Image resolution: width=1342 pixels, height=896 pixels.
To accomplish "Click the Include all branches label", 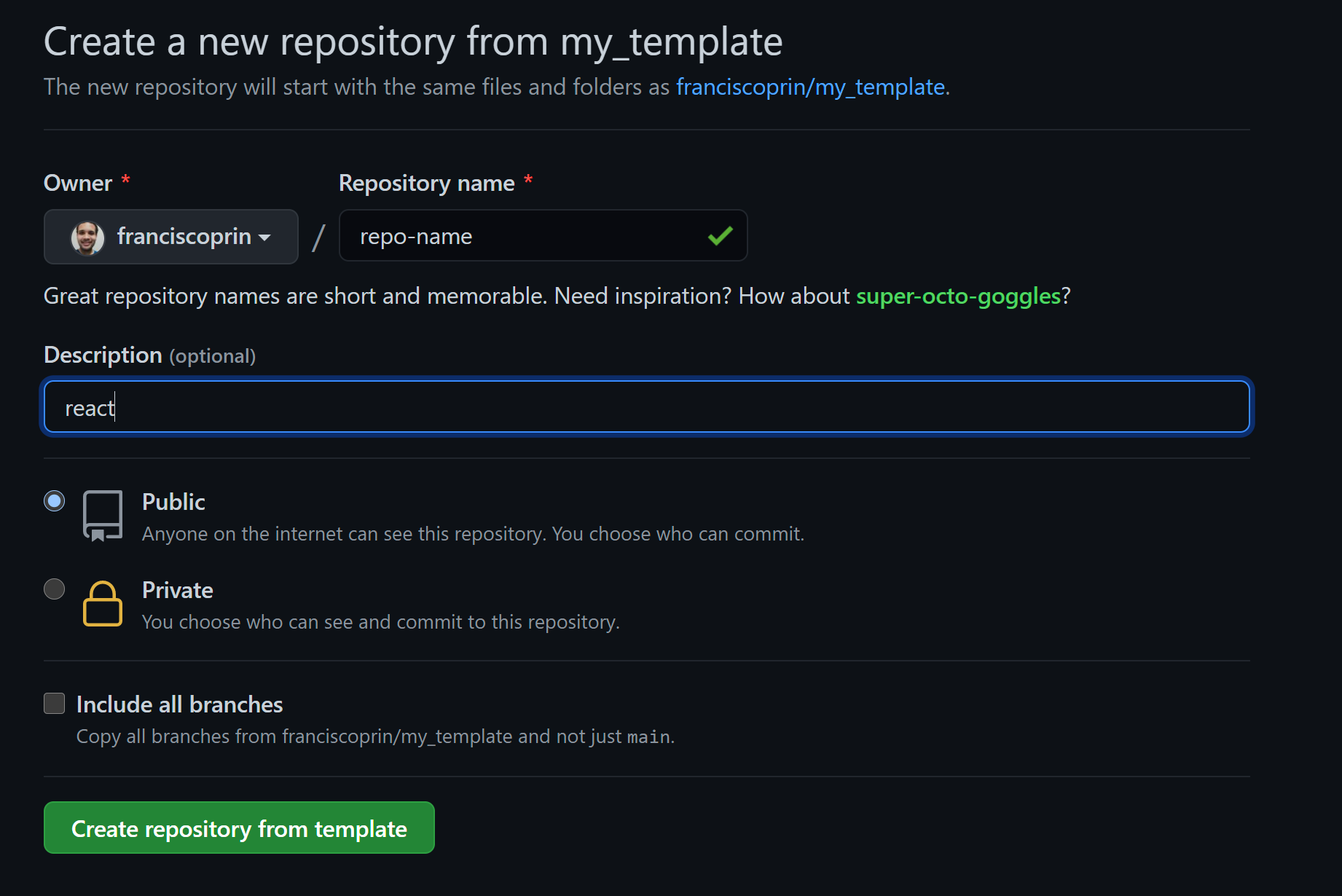I will pyautogui.click(x=179, y=704).
